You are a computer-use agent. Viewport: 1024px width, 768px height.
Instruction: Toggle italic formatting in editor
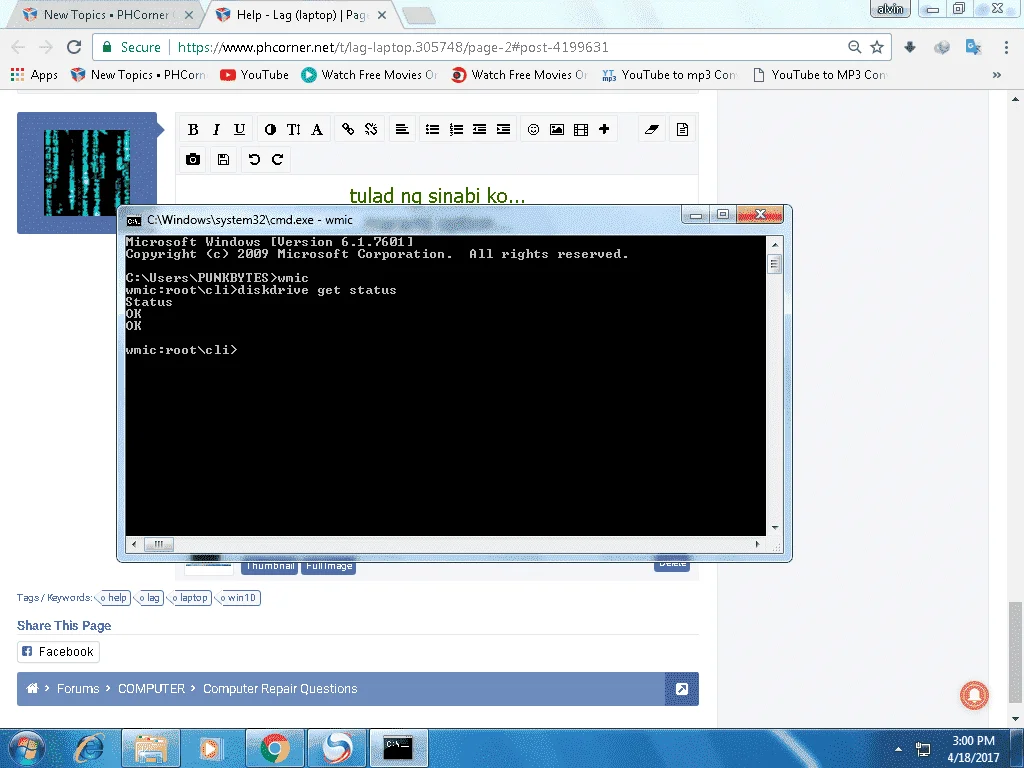click(x=216, y=129)
